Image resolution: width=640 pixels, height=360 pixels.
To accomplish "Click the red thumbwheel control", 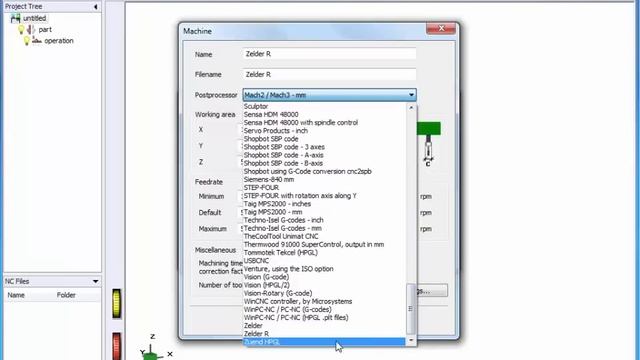I will [x=117, y=347].
